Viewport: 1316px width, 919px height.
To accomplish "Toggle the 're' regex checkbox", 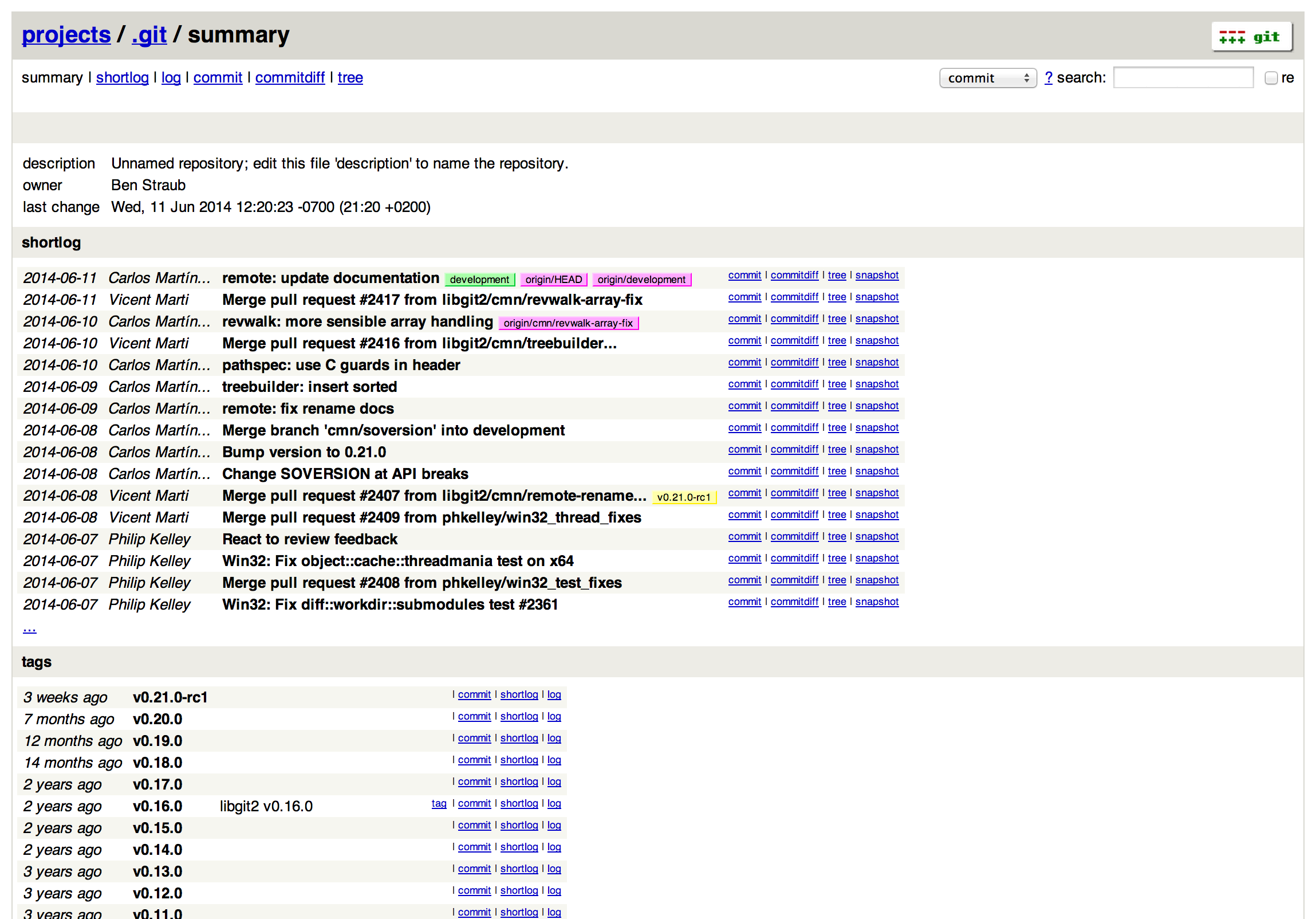I will click(1271, 78).
